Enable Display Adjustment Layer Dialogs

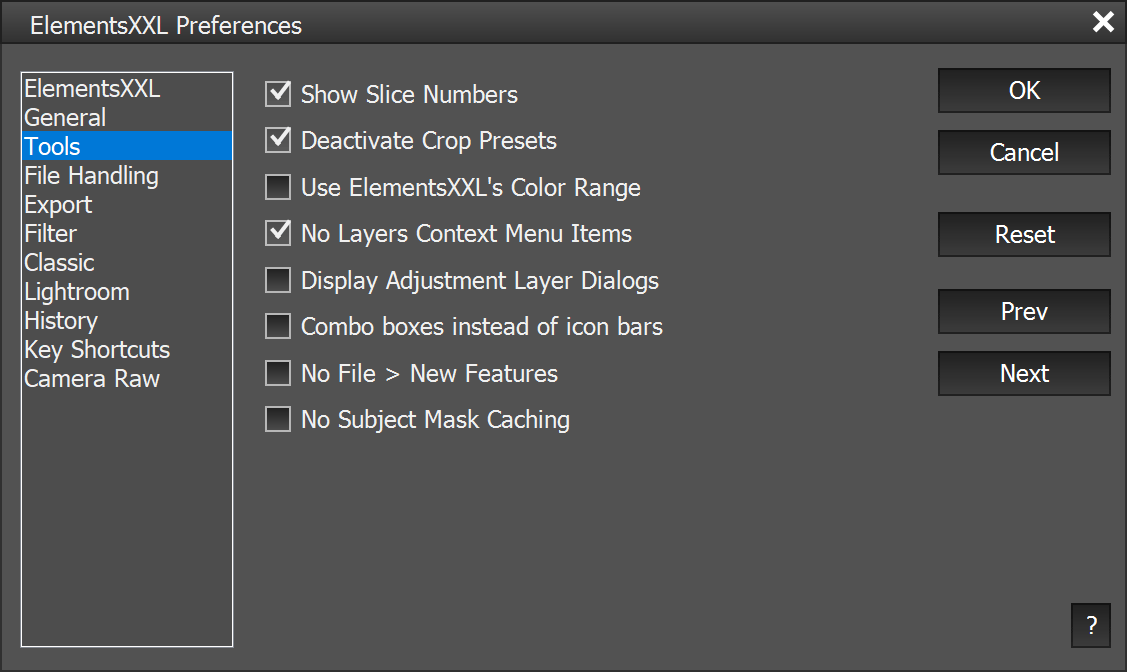point(278,280)
